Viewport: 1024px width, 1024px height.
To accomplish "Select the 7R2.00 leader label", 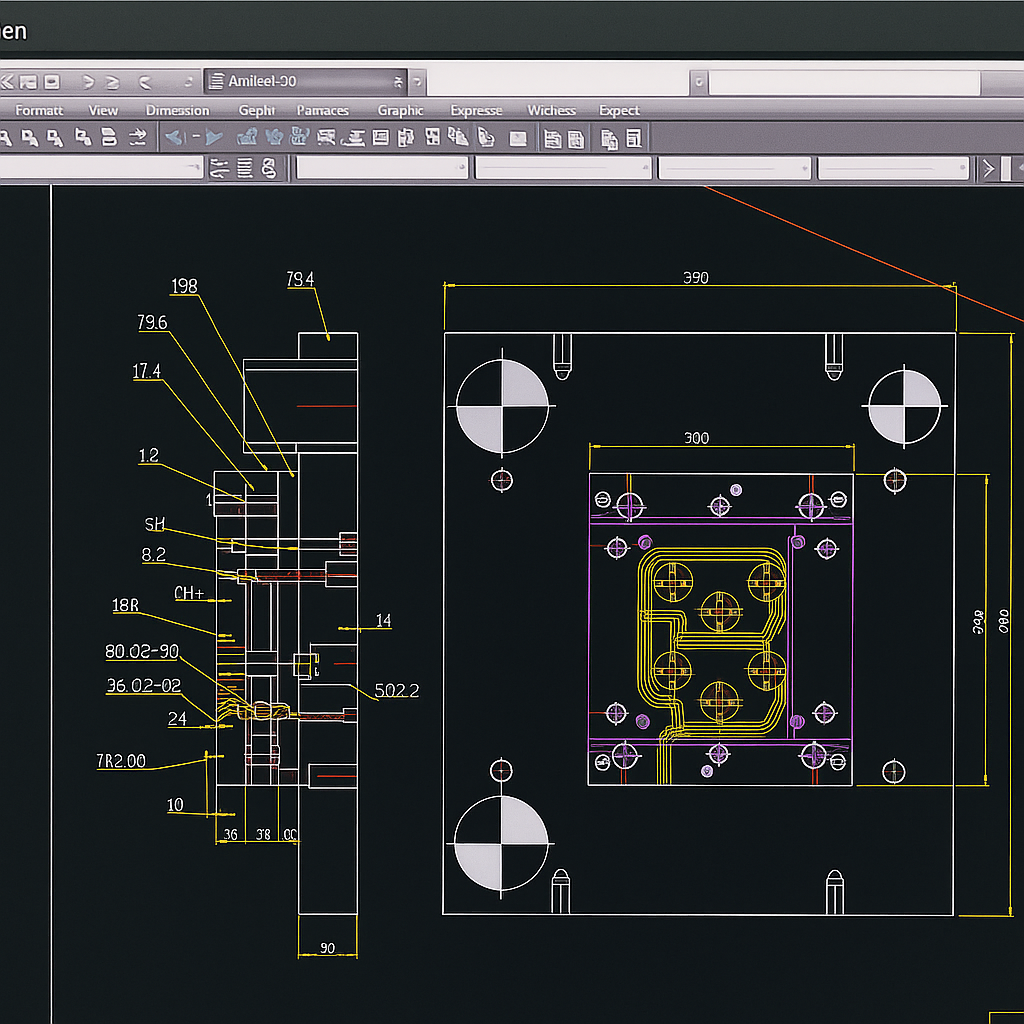I will 121,761.
